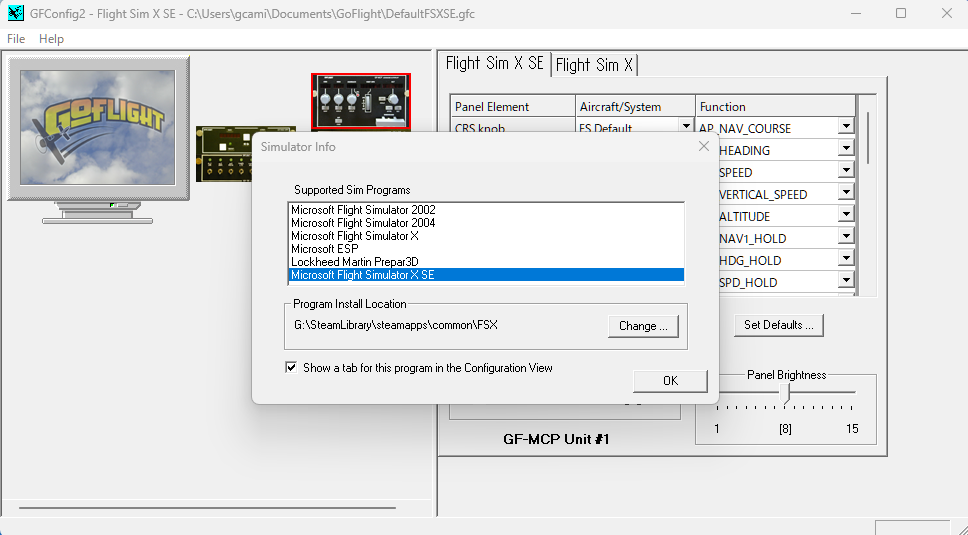This screenshot has height=535, width=968.
Task: Expand the HDG_HOLD function dropdown
Action: click(845, 260)
